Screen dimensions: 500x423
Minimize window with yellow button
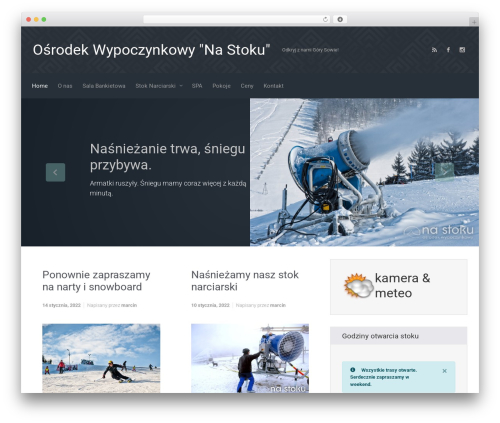[36, 19]
